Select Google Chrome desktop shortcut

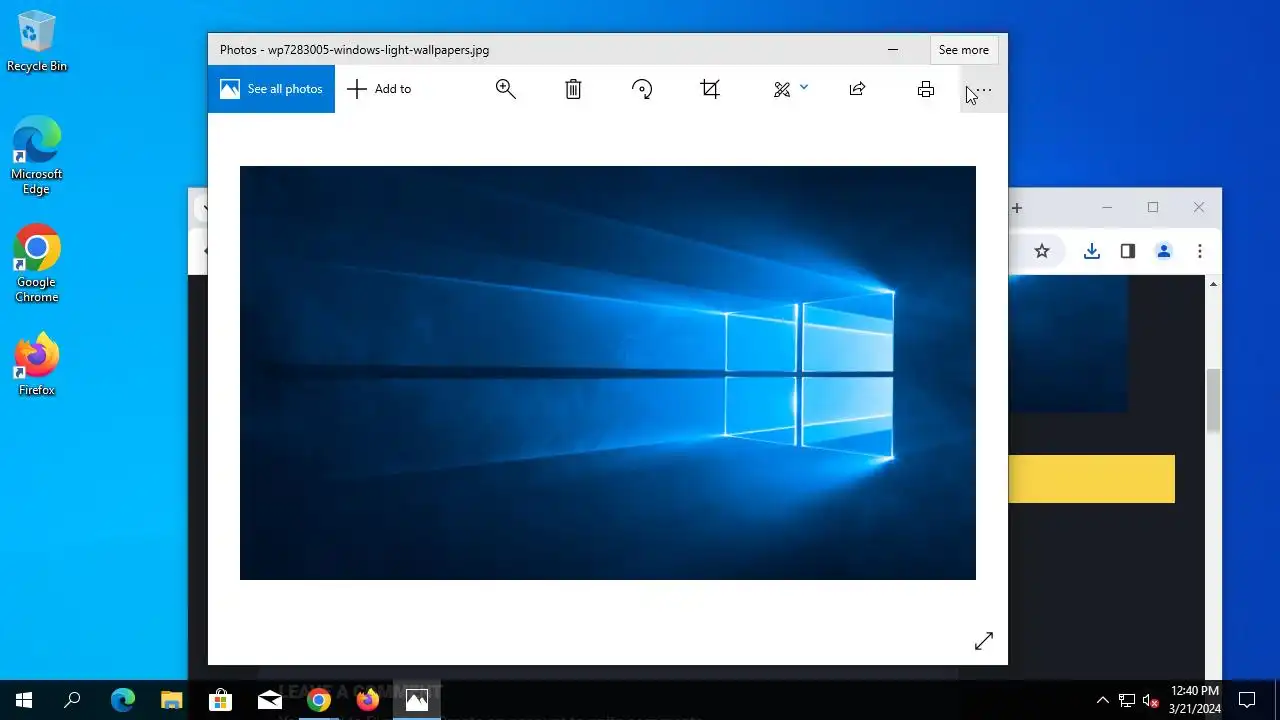tap(37, 264)
